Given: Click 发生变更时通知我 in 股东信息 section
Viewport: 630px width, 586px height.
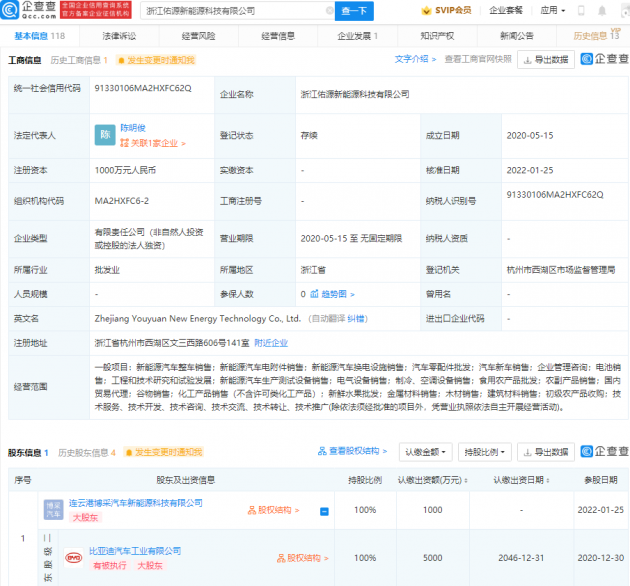Looking at the screenshot, I should coord(163,453).
